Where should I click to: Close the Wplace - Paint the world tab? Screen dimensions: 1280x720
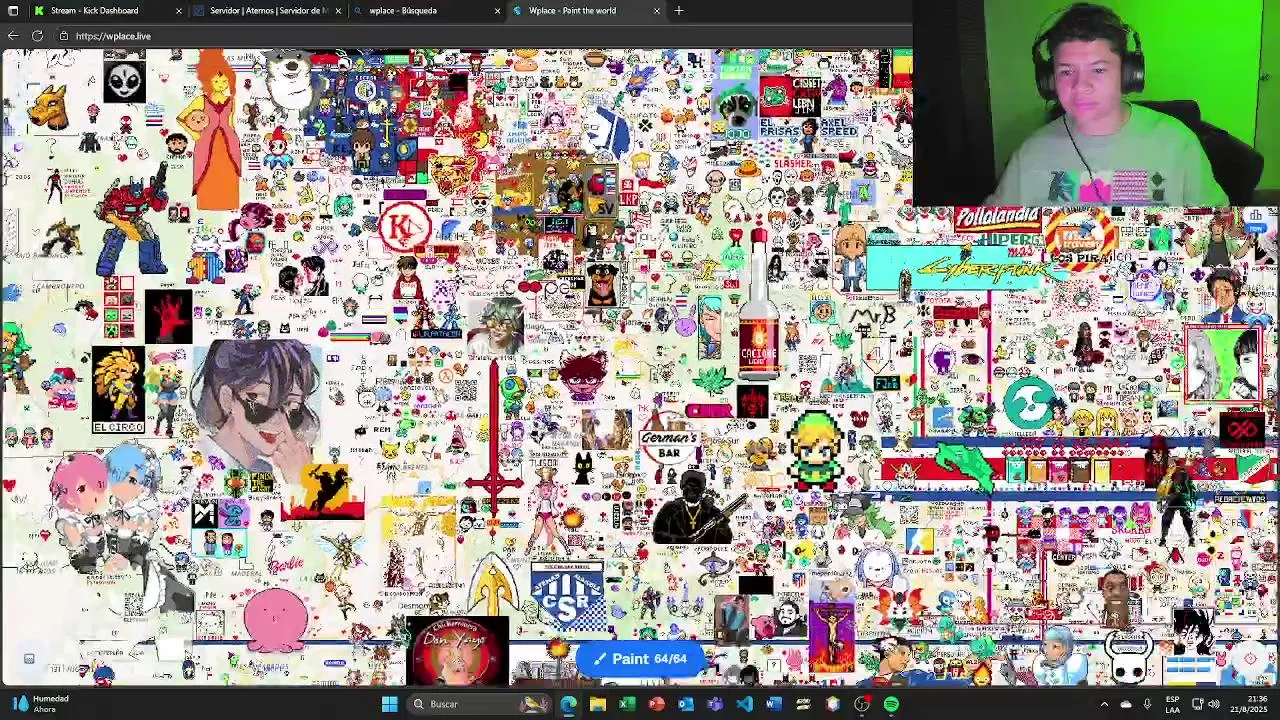657,11
